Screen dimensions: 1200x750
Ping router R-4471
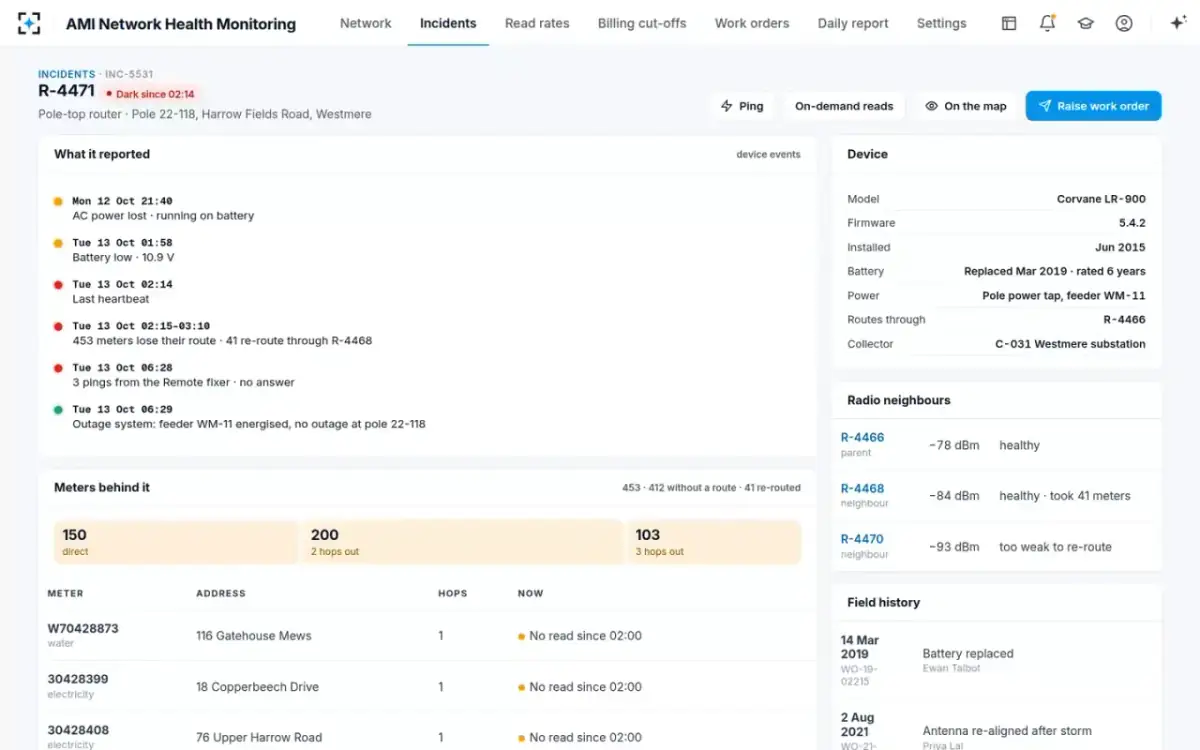coord(742,106)
